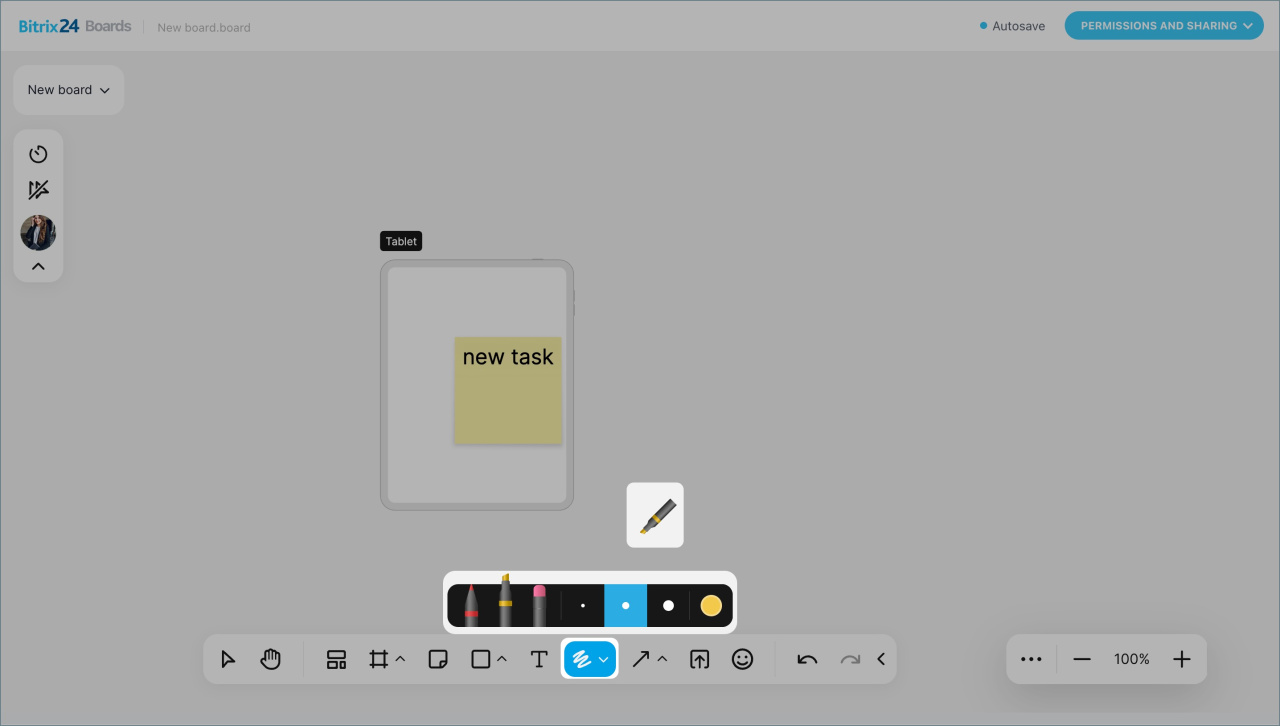
Task: Collapse the left sidebar panel chevron
Action: pos(38,266)
